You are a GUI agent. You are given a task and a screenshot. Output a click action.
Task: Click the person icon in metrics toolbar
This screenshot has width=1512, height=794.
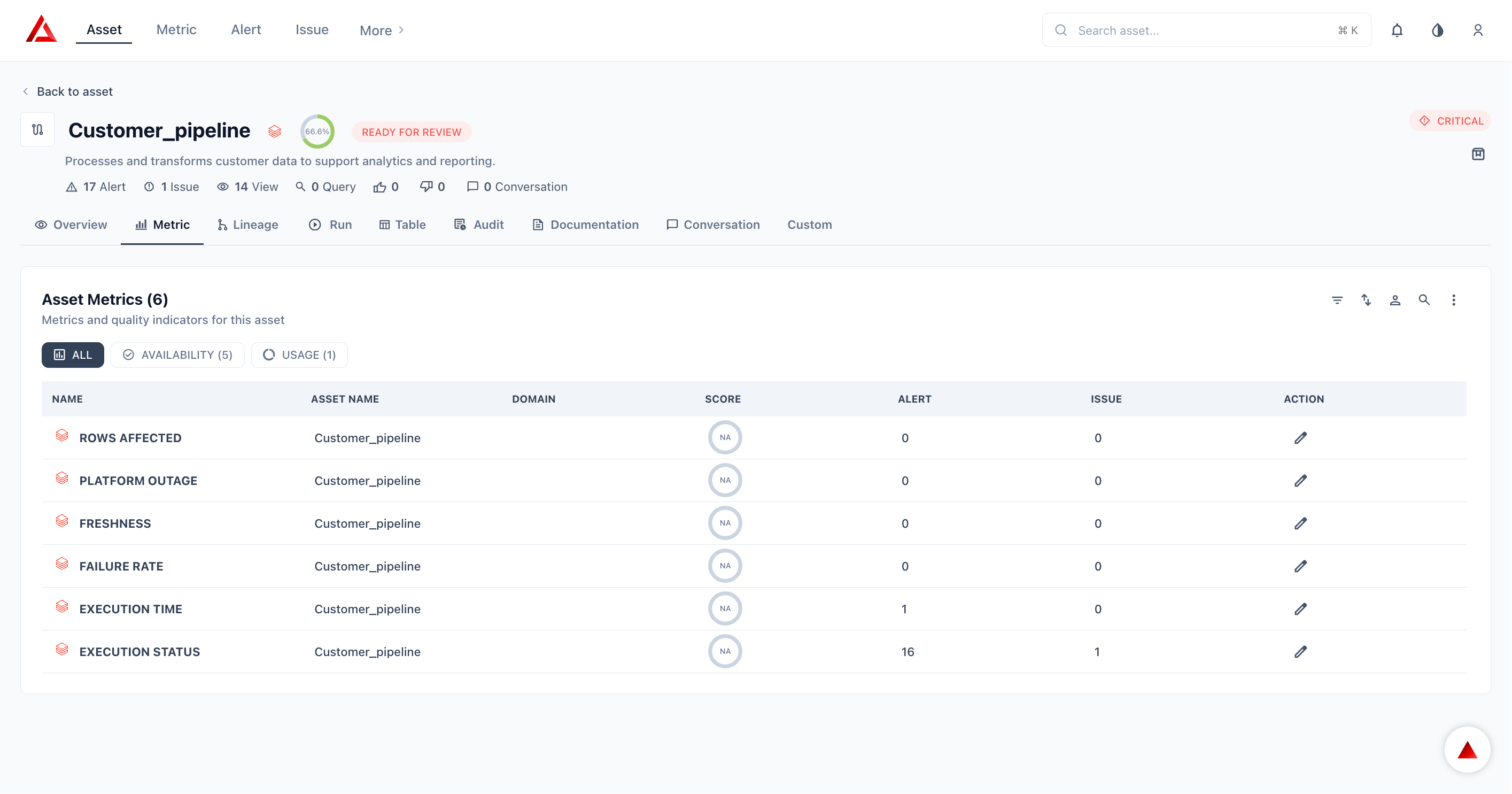tap(1395, 300)
